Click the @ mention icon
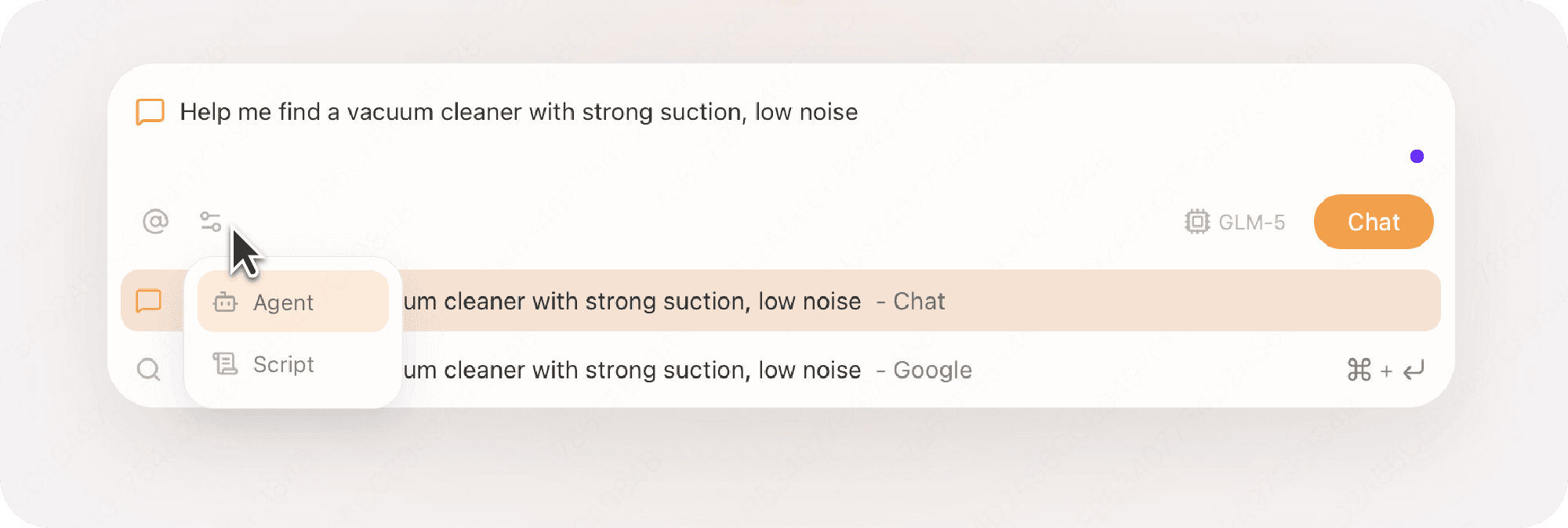This screenshot has height=528, width=1568. 155,222
